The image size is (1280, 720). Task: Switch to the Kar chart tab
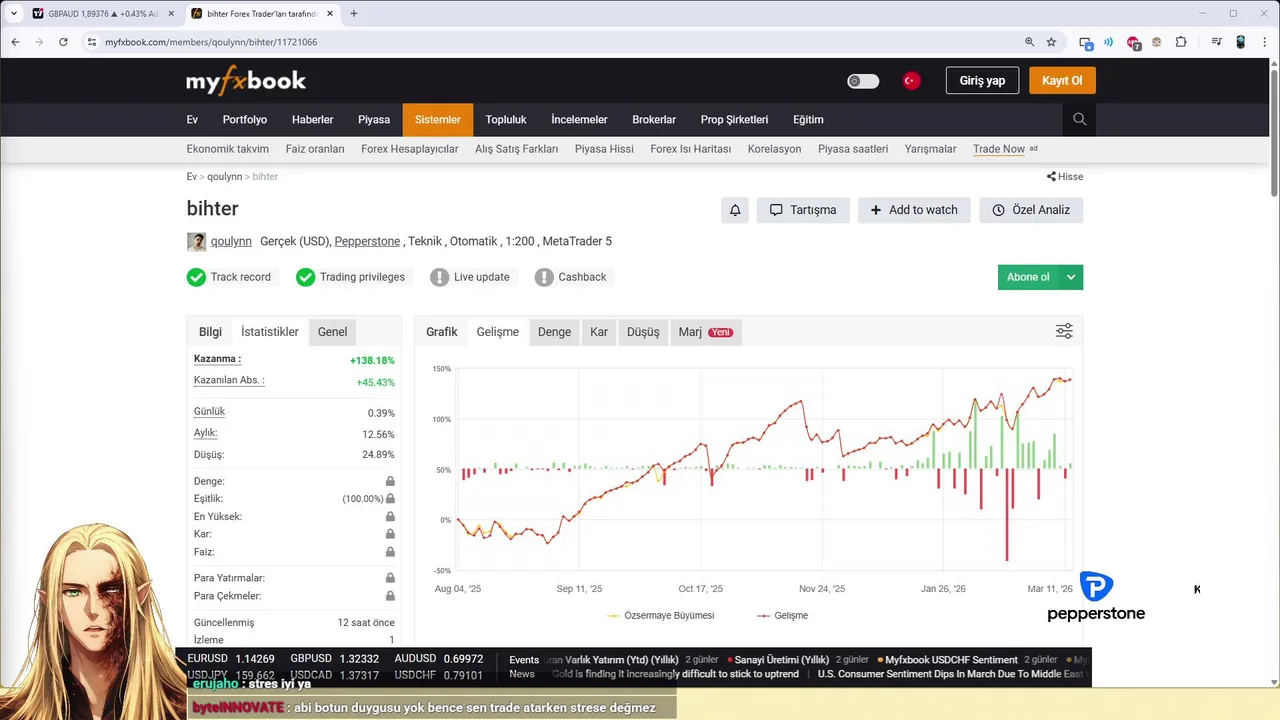[599, 332]
